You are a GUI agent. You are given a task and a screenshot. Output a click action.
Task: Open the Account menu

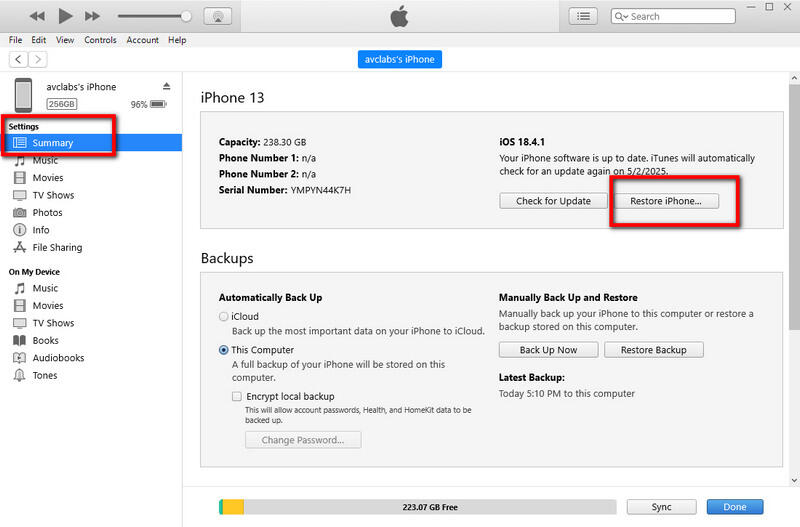pyautogui.click(x=142, y=40)
